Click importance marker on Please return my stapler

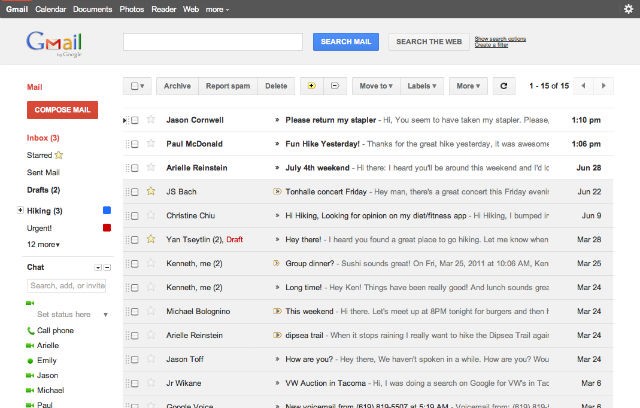pyautogui.click(x=277, y=120)
